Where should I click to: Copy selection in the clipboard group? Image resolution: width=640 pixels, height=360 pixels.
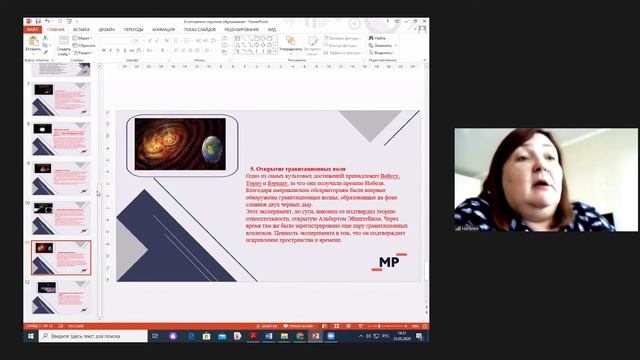point(45,45)
